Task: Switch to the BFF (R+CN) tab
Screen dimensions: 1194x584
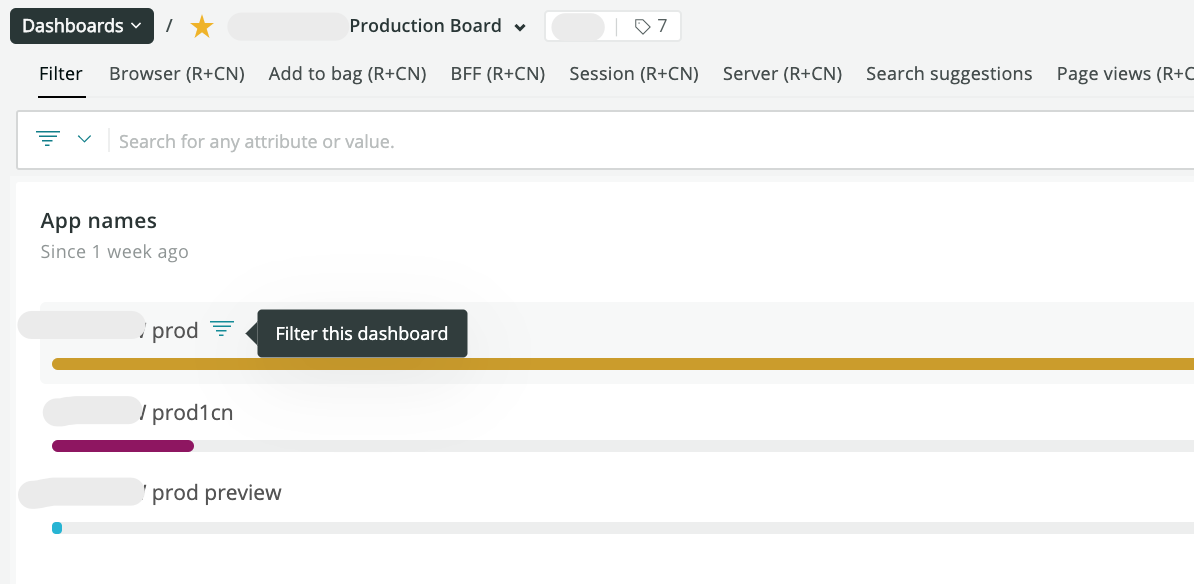Action: click(497, 73)
